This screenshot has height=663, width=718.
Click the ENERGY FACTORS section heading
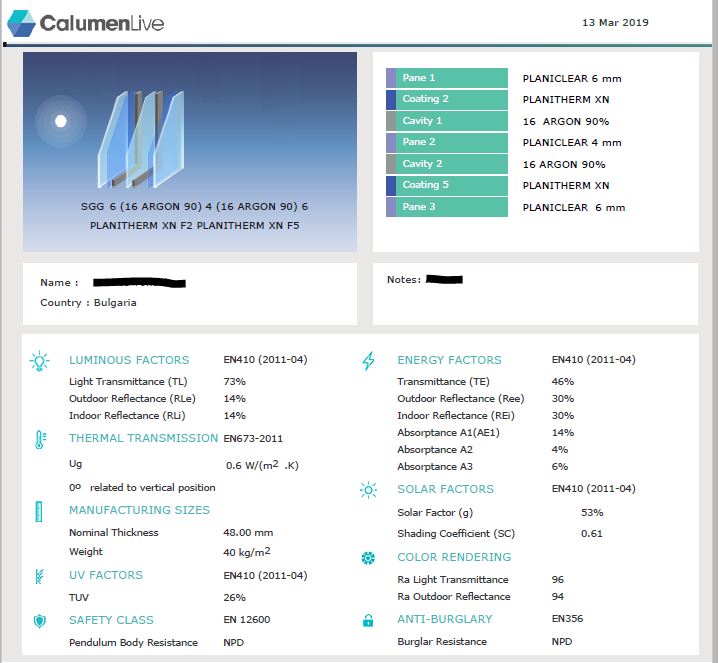[x=449, y=360]
